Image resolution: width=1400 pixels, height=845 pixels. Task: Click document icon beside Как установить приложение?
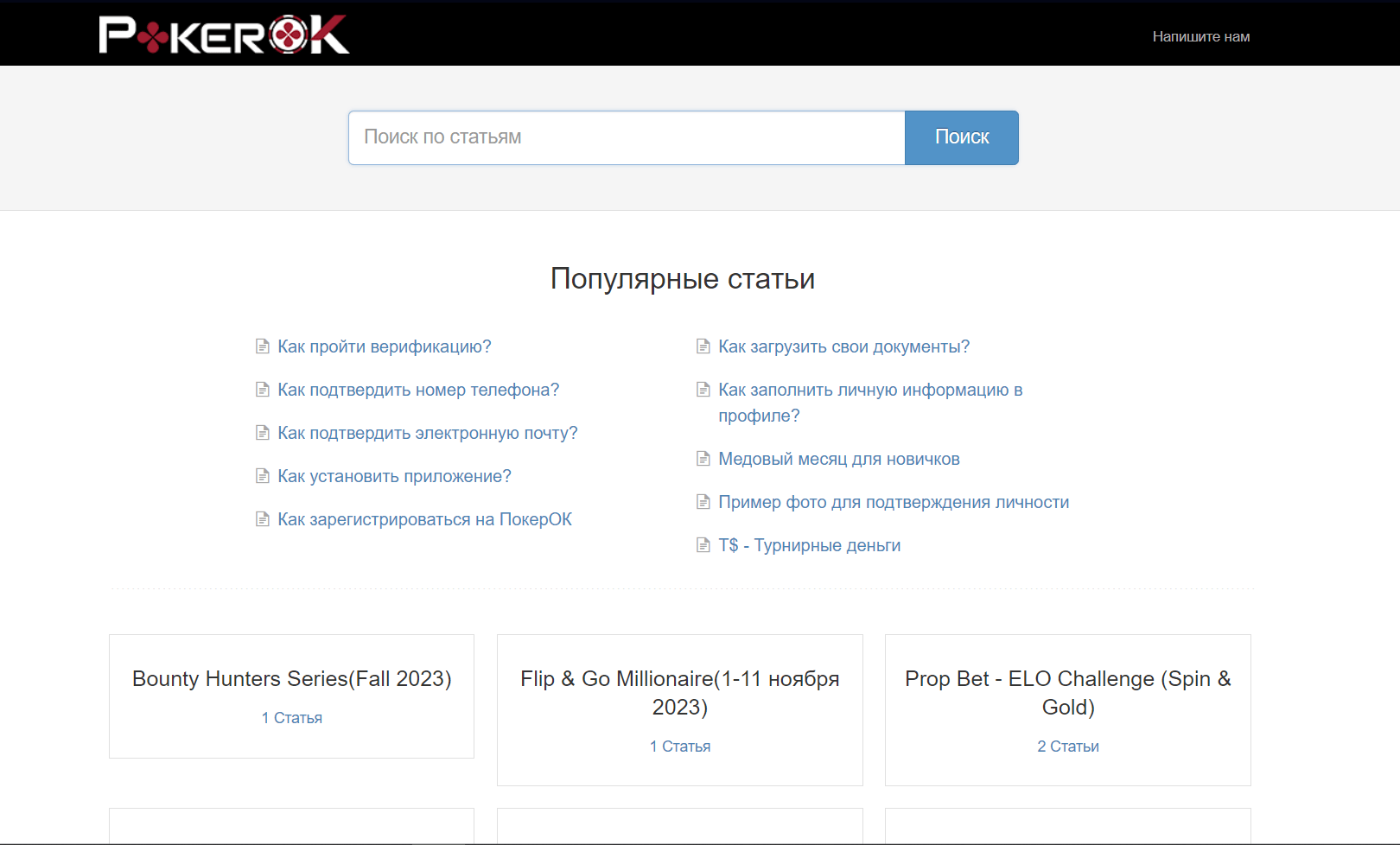click(x=263, y=476)
